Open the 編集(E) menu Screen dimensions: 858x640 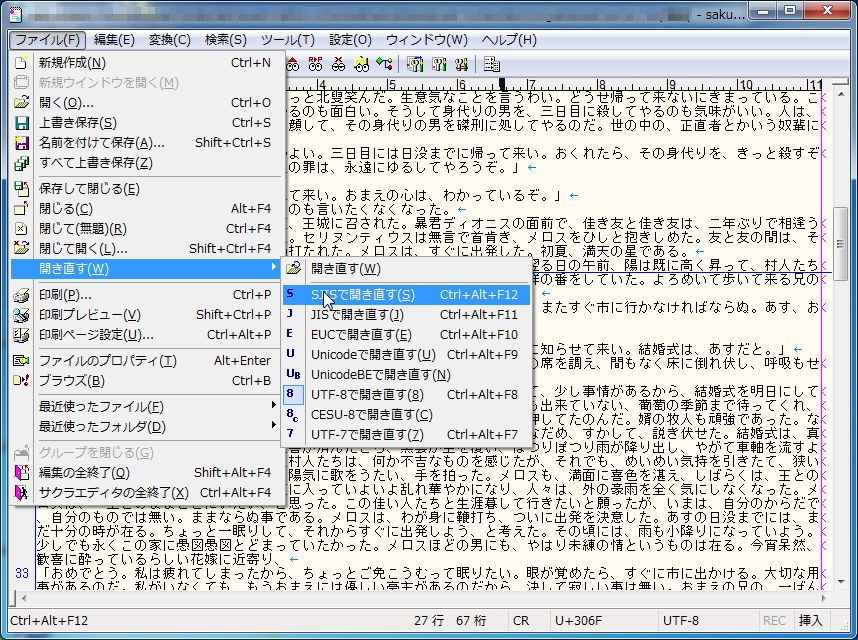point(114,39)
